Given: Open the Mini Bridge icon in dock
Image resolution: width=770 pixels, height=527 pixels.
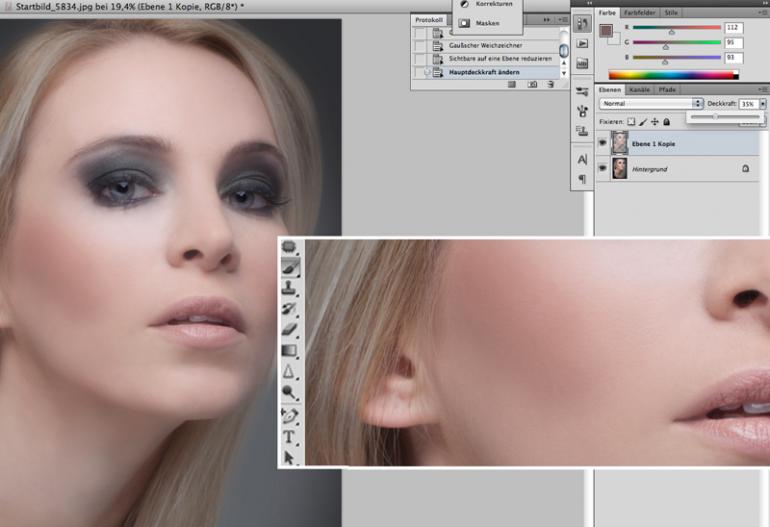Looking at the screenshot, I should (582, 63).
